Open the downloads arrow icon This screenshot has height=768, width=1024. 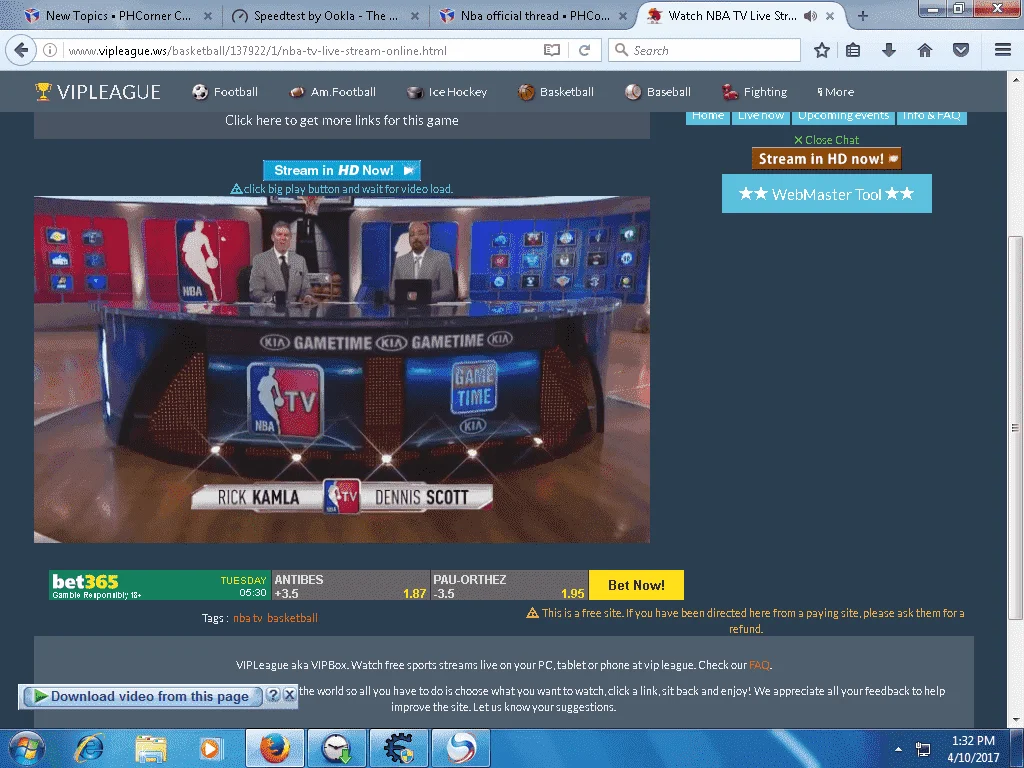tap(889, 50)
